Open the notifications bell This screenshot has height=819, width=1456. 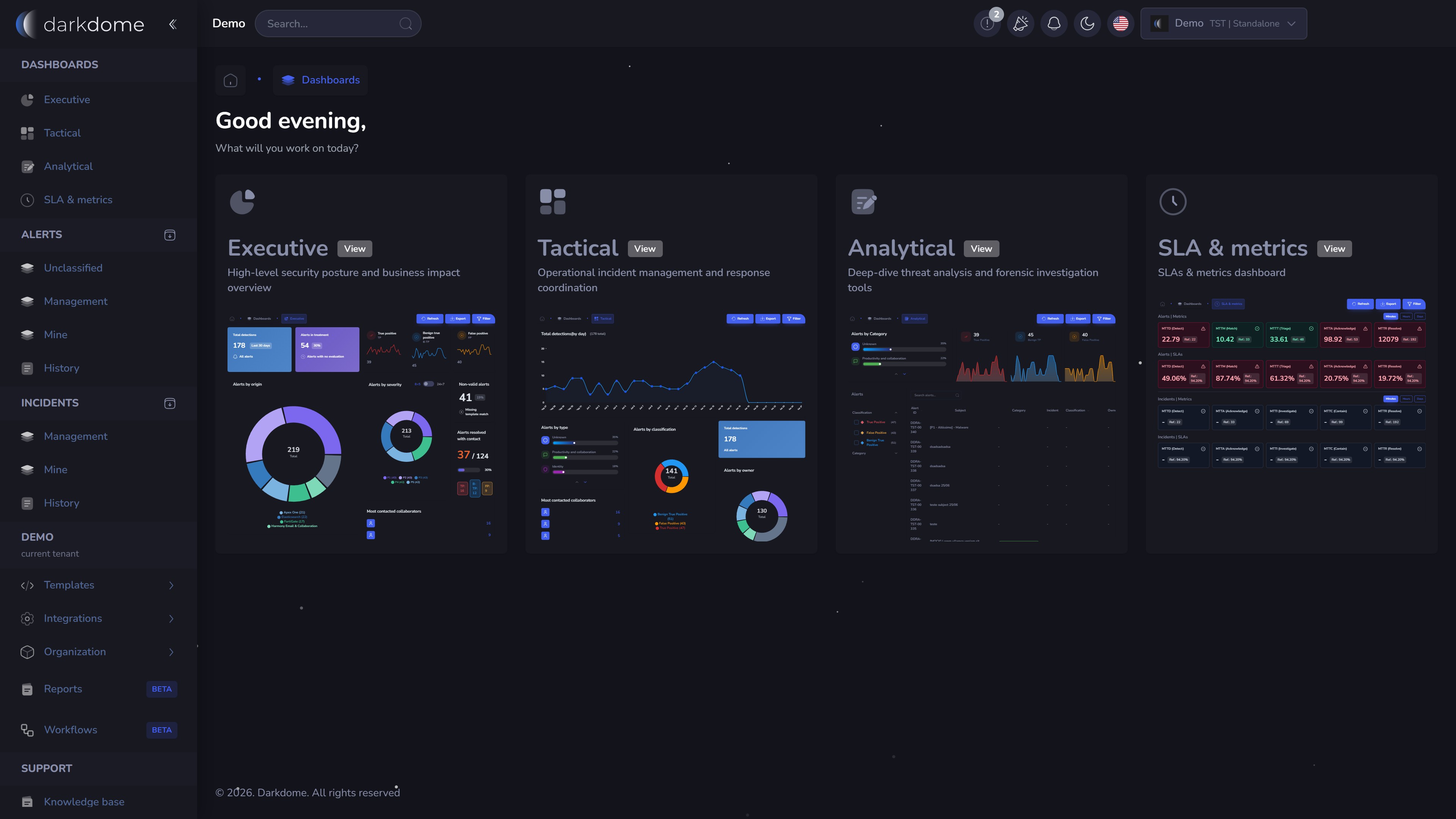[x=1054, y=24]
